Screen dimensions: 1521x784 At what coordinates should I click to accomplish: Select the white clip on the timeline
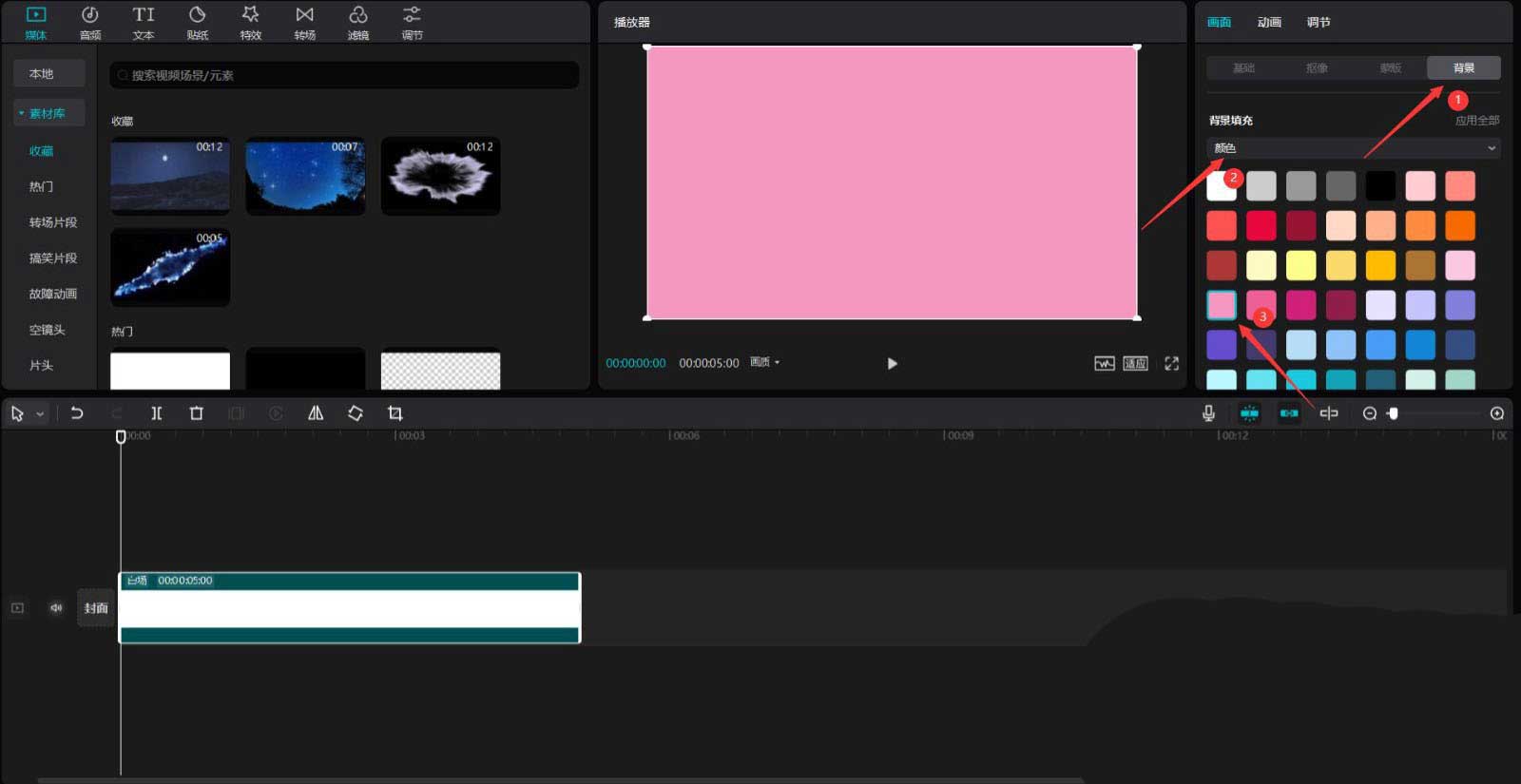coord(349,608)
